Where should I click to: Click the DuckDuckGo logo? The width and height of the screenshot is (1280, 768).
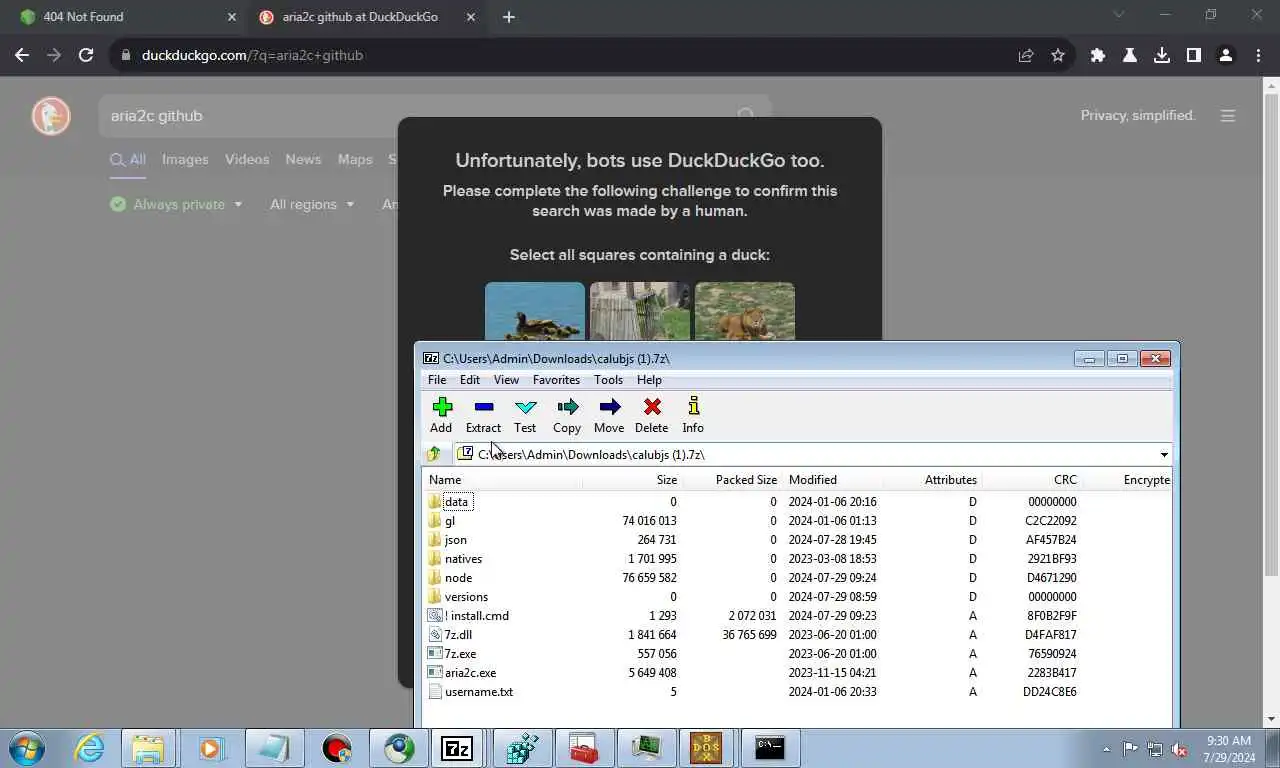[51, 116]
